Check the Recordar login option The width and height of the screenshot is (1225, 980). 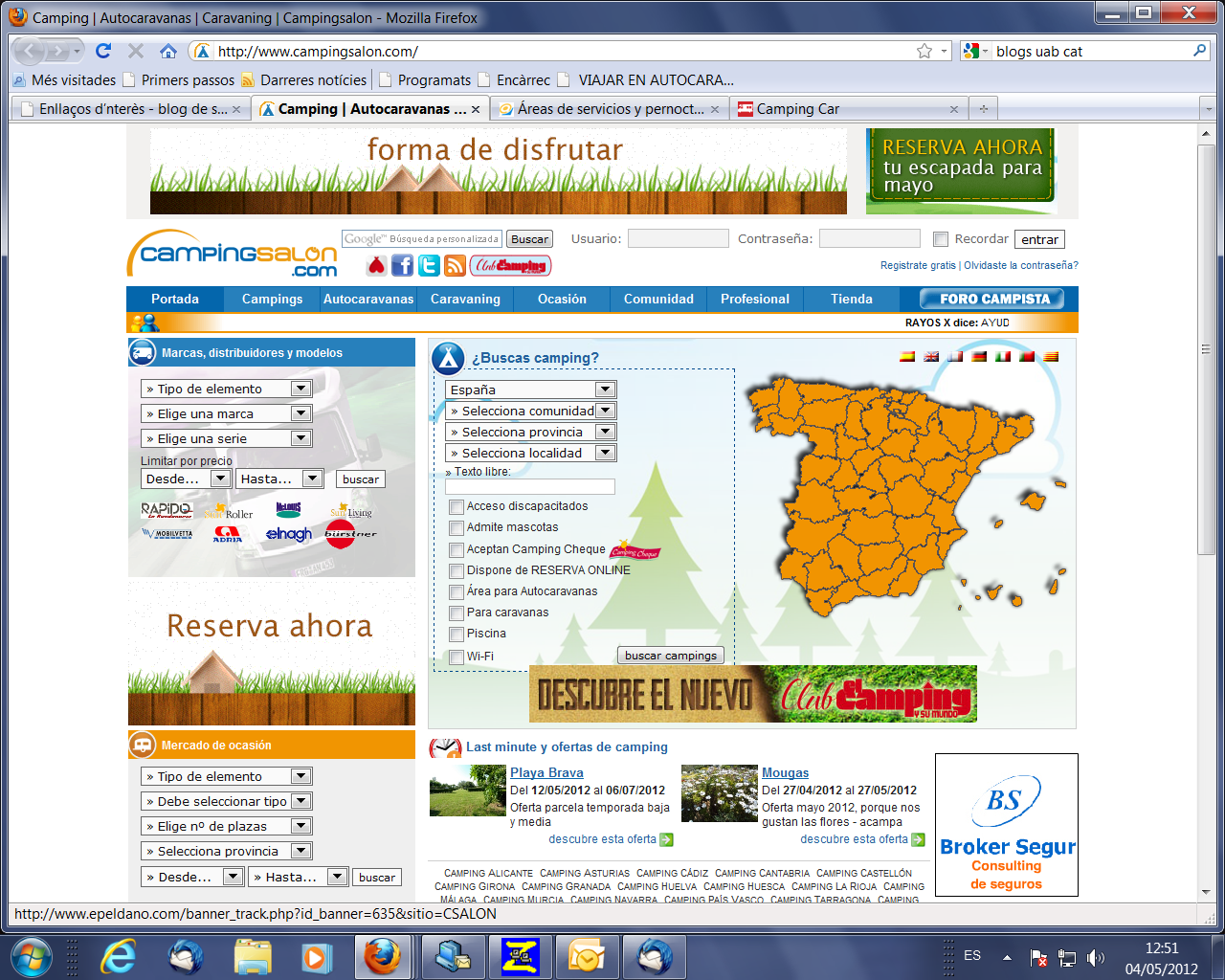point(941,239)
